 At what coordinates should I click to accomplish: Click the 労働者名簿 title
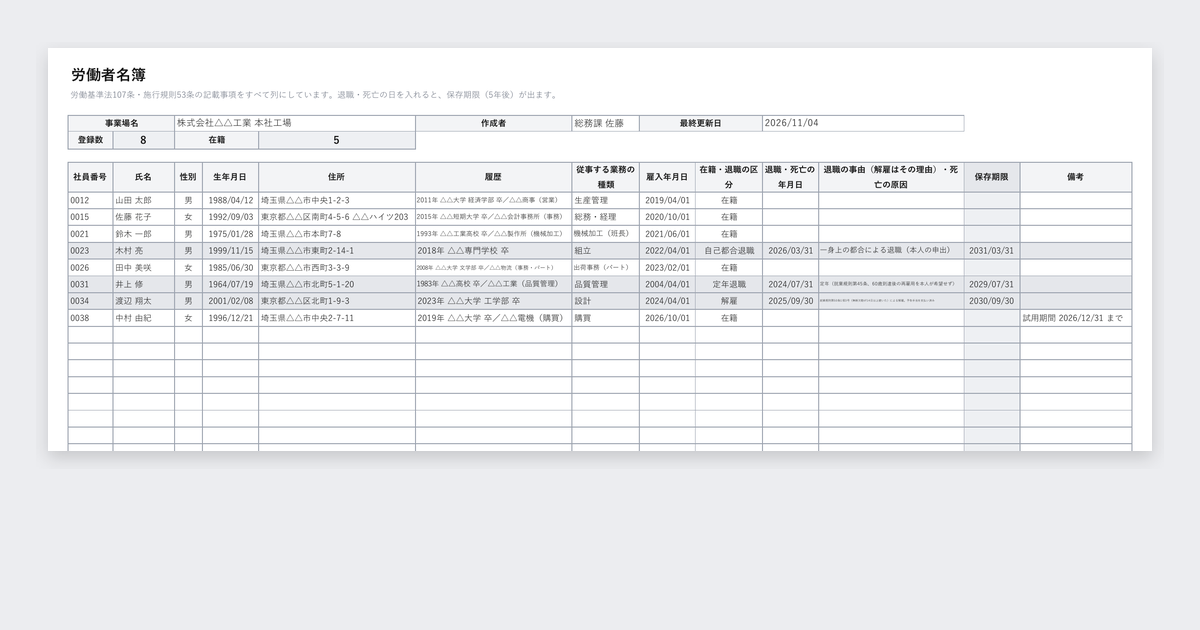(x=109, y=75)
